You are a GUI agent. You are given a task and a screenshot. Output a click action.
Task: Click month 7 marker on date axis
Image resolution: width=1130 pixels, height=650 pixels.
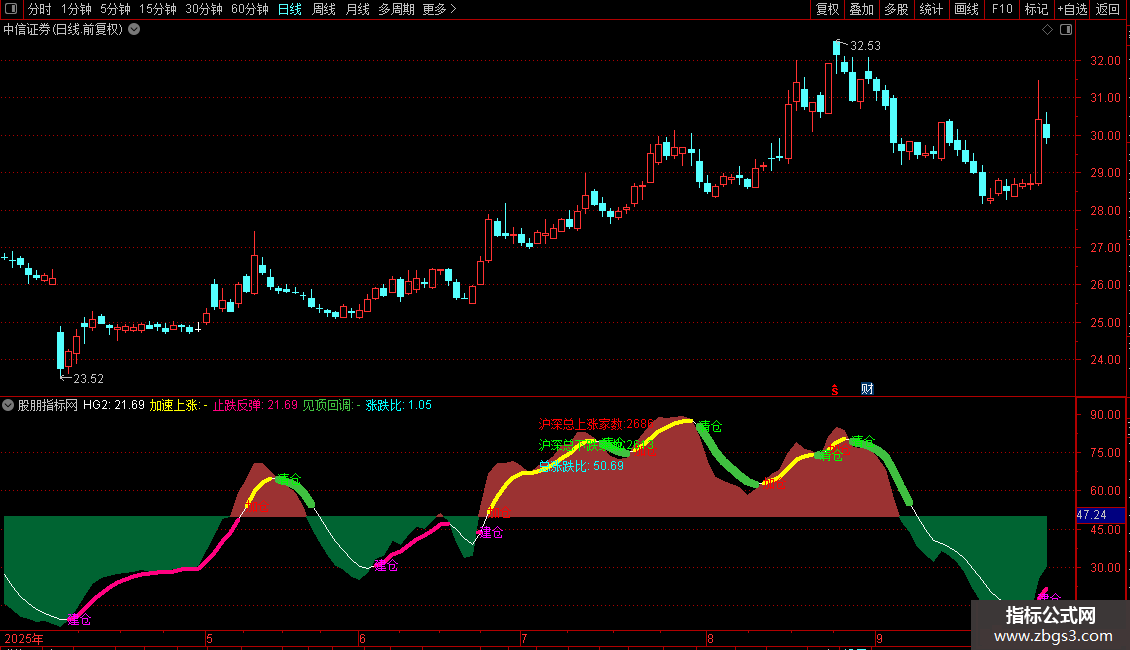point(524,638)
